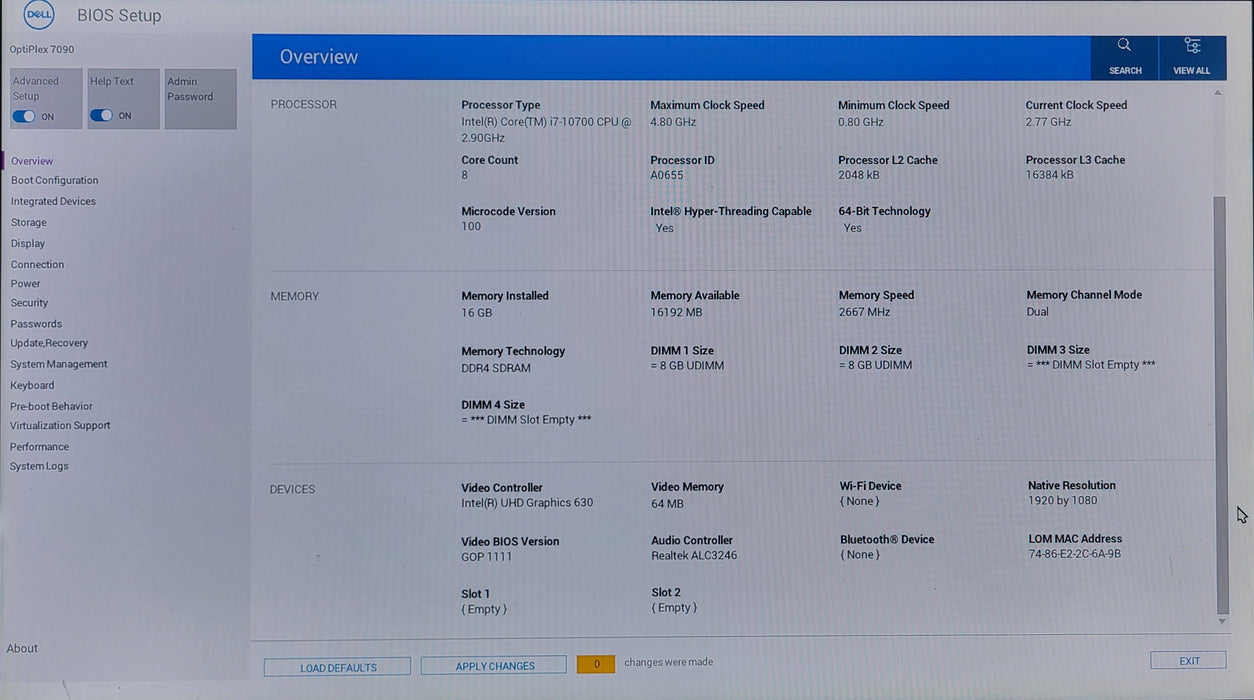Click the Video Memory 64 MB value
The width and height of the screenshot is (1254, 700).
[x=667, y=504]
